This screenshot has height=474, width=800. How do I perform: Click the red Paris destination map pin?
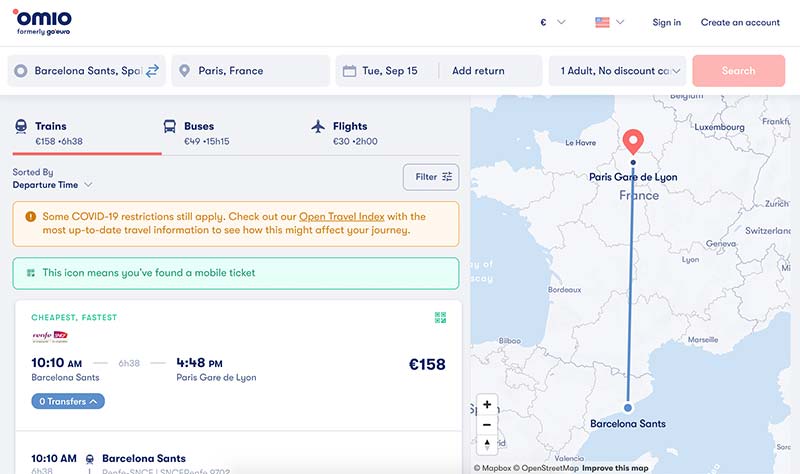[x=633, y=142]
